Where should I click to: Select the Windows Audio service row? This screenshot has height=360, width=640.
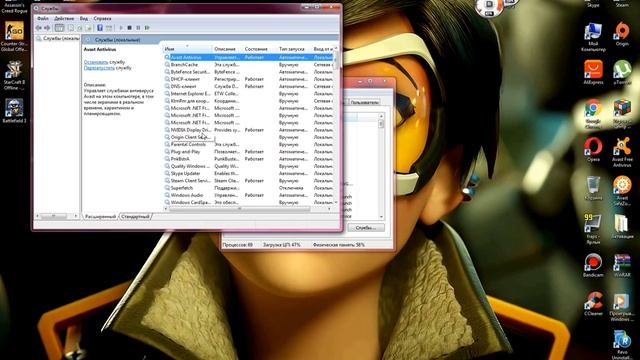coord(249,195)
